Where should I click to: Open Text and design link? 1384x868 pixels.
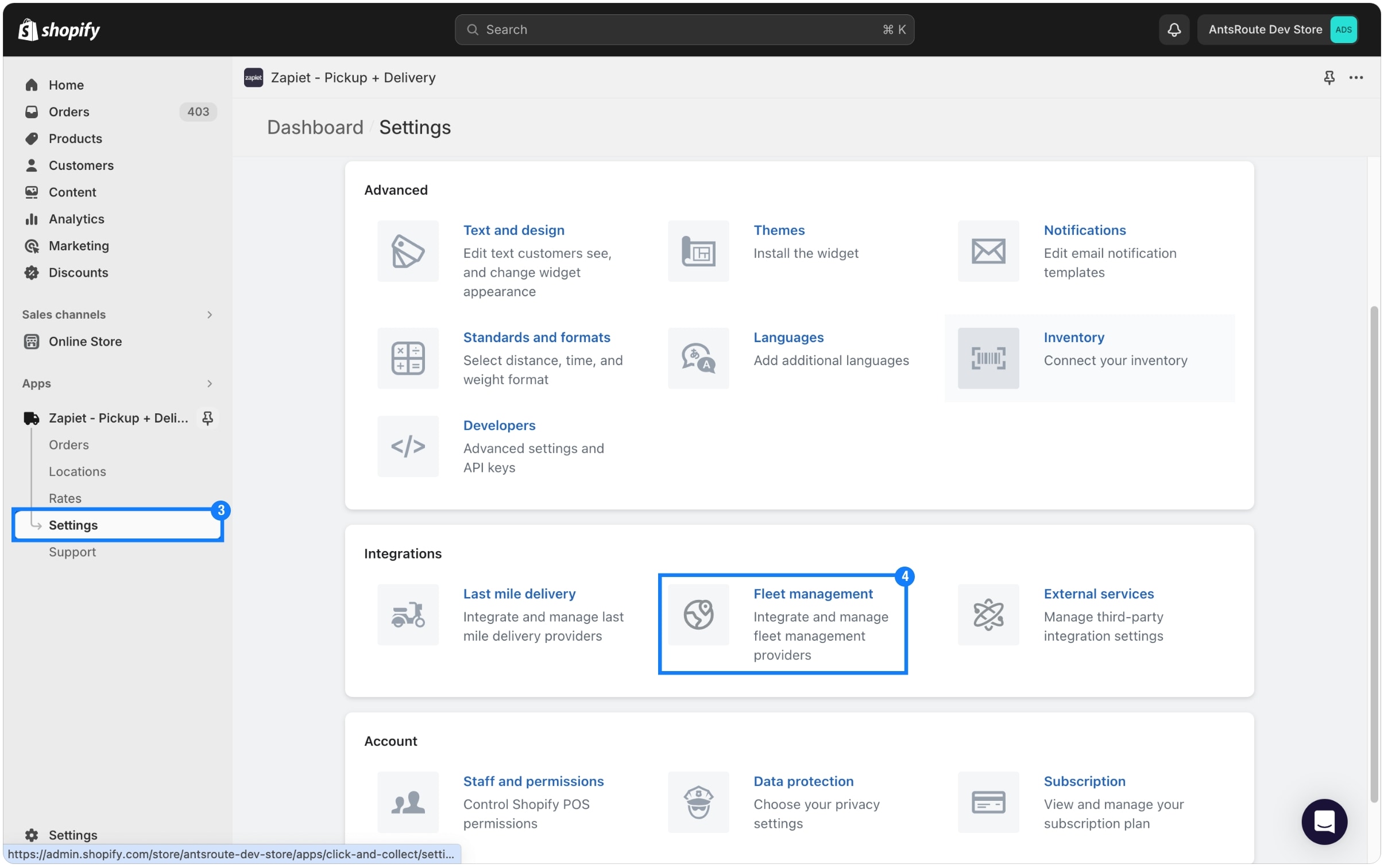tap(513, 230)
